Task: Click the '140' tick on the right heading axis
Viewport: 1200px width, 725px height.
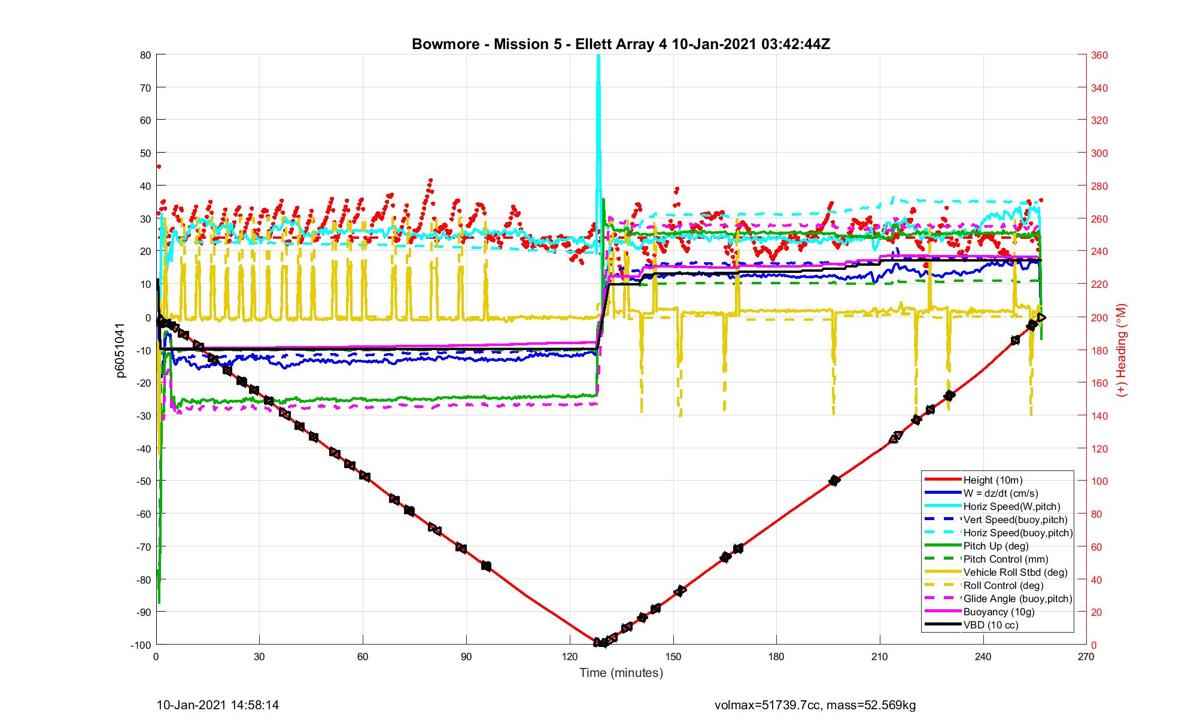Action: (1099, 416)
